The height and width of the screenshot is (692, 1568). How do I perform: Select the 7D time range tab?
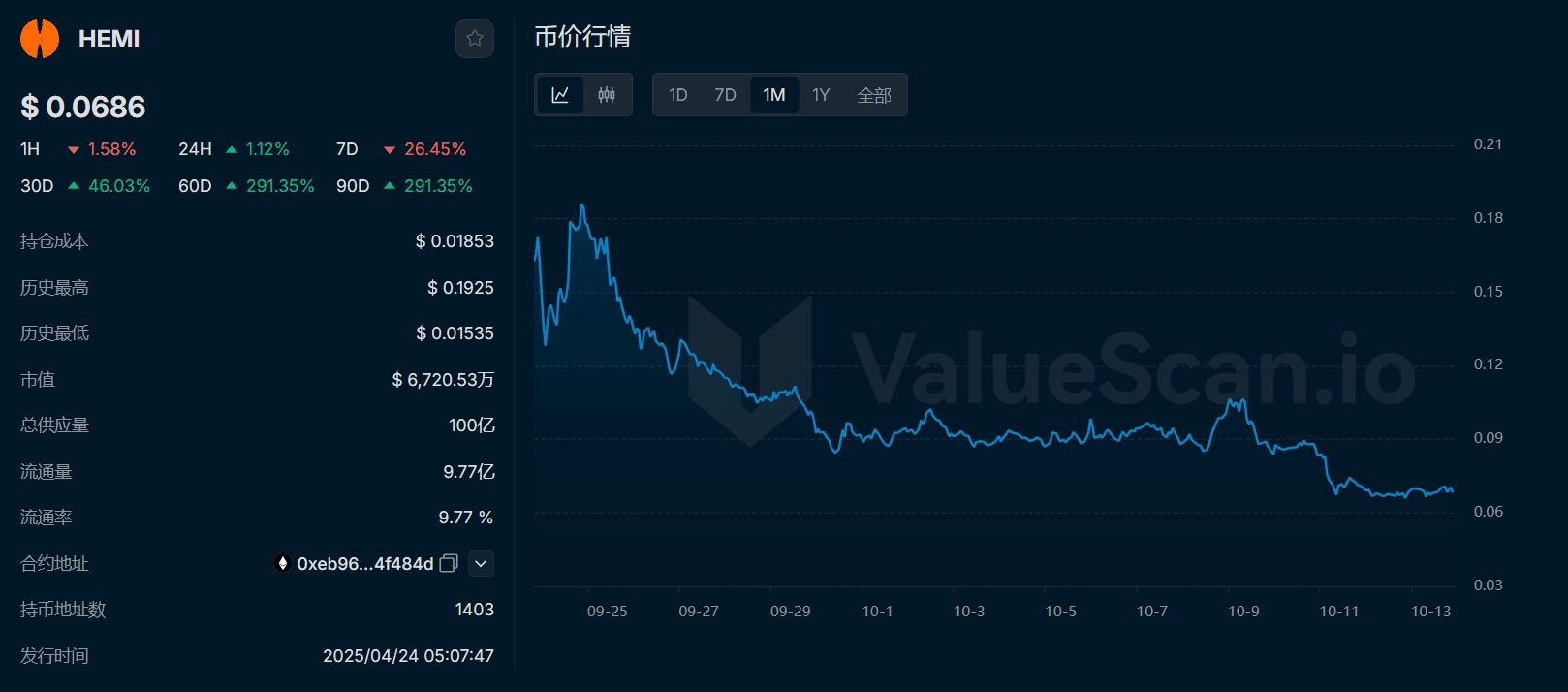pos(725,95)
